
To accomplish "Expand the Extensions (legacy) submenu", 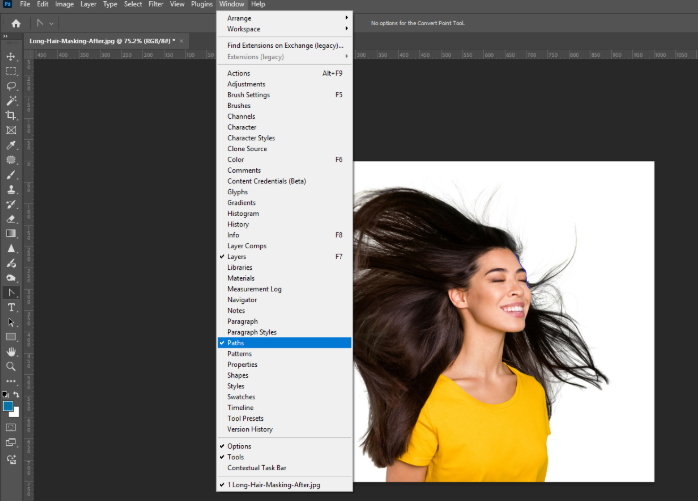I will point(284,57).
